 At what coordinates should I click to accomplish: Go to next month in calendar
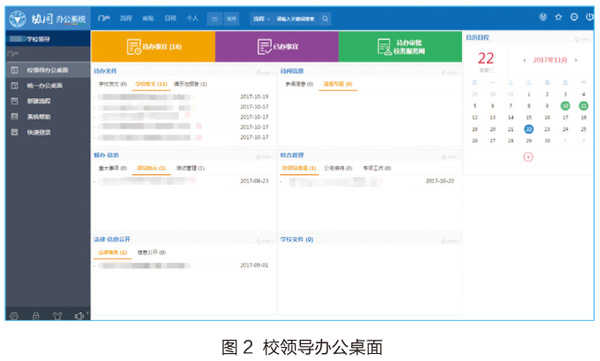tap(576, 60)
